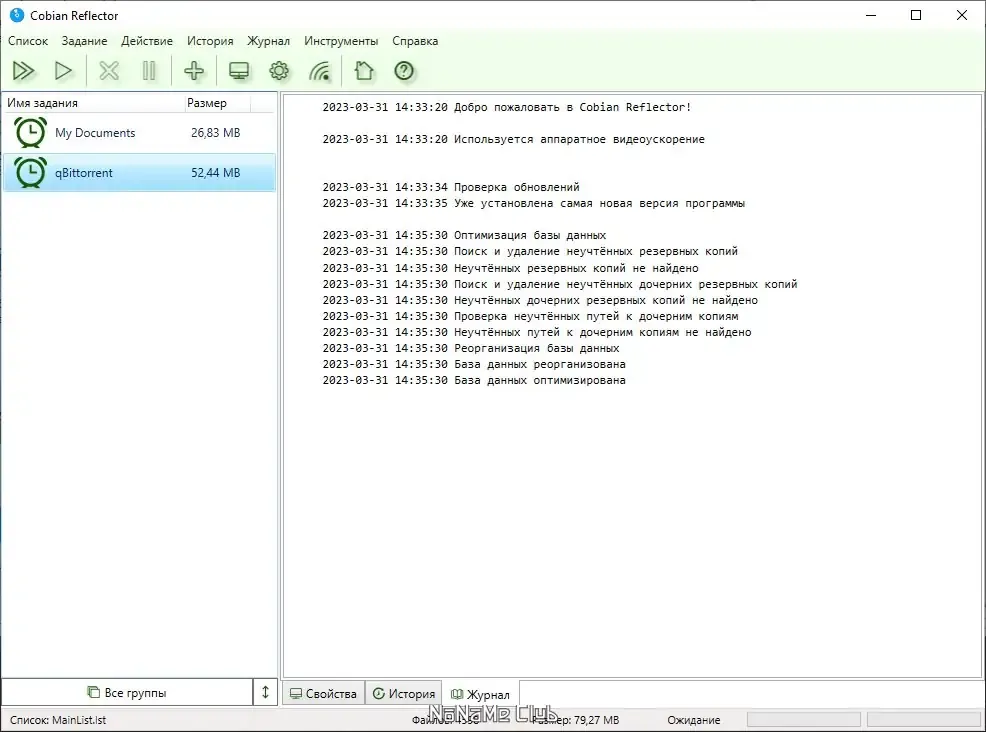This screenshot has width=986, height=732.
Task: Switch to the Свойства tab
Action: [324, 694]
